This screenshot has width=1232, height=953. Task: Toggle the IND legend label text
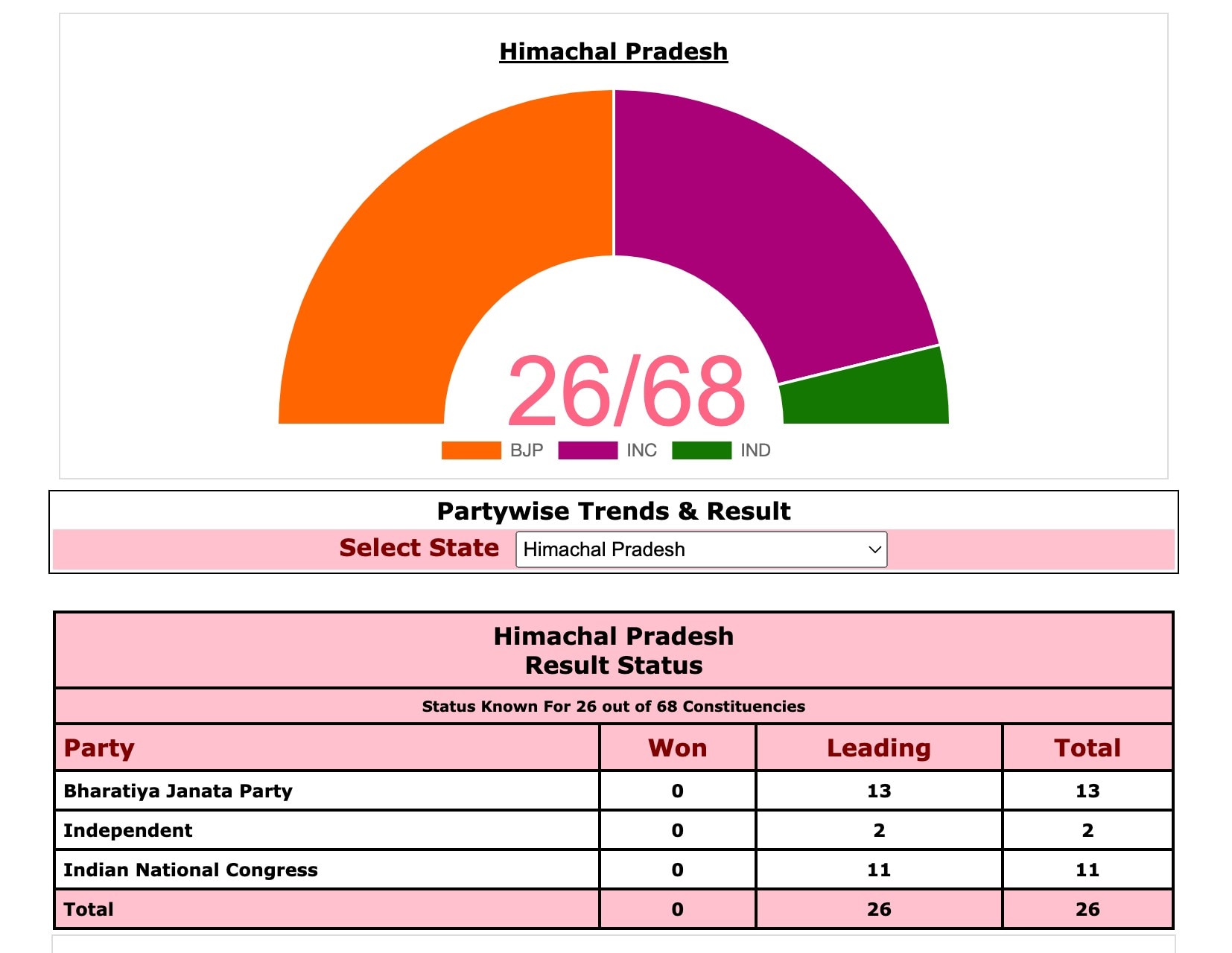click(755, 450)
